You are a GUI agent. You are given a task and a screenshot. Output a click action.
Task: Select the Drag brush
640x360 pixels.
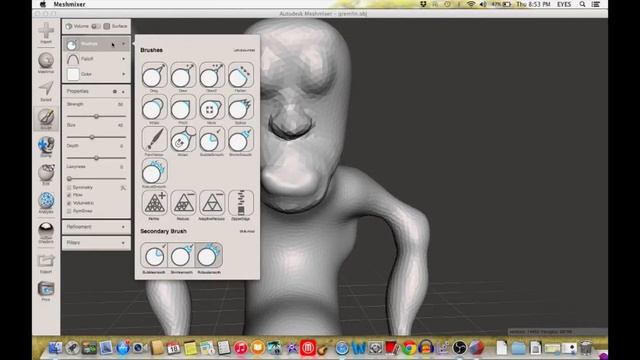(154, 75)
